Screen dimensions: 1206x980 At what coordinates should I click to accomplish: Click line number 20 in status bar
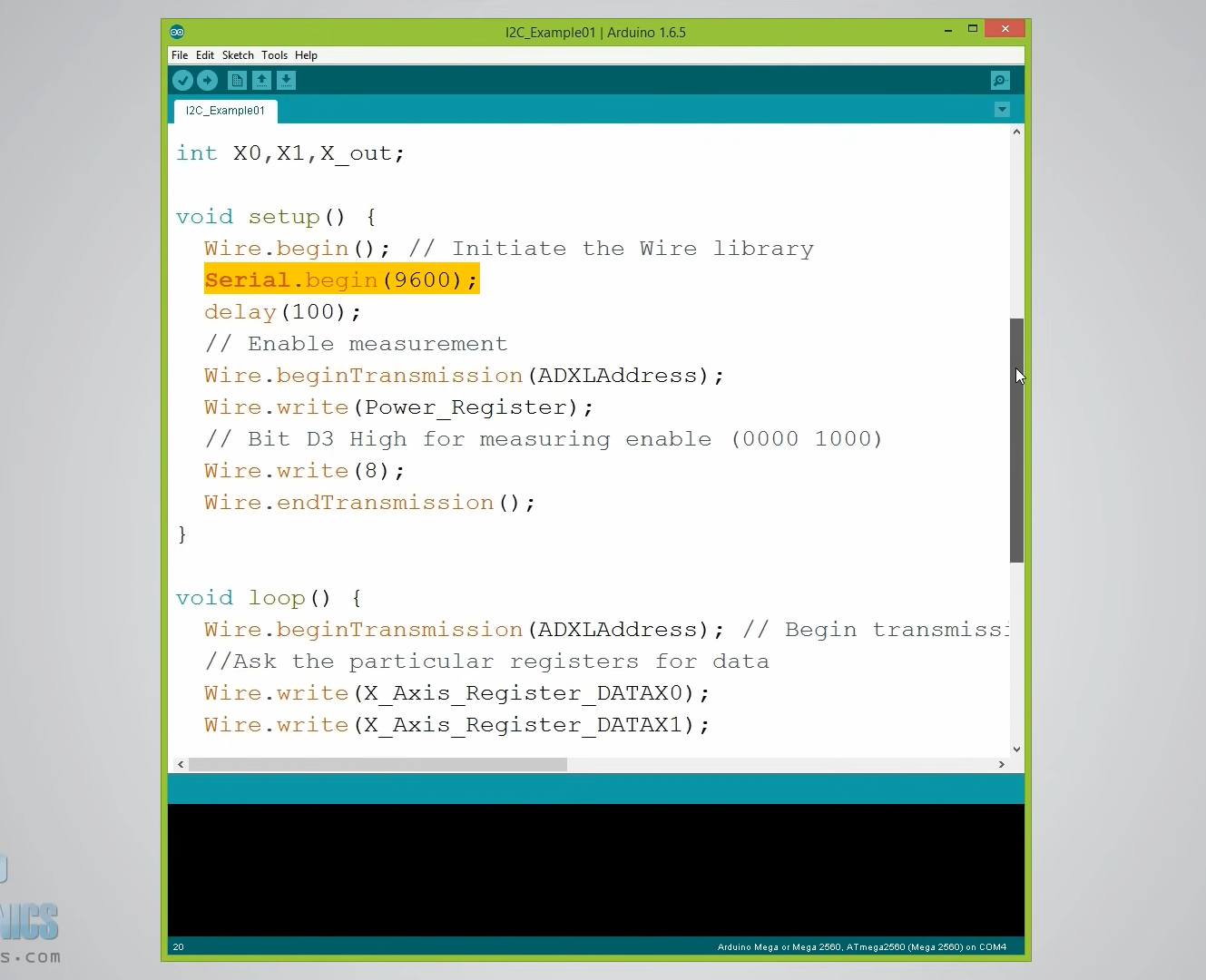[x=178, y=947]
